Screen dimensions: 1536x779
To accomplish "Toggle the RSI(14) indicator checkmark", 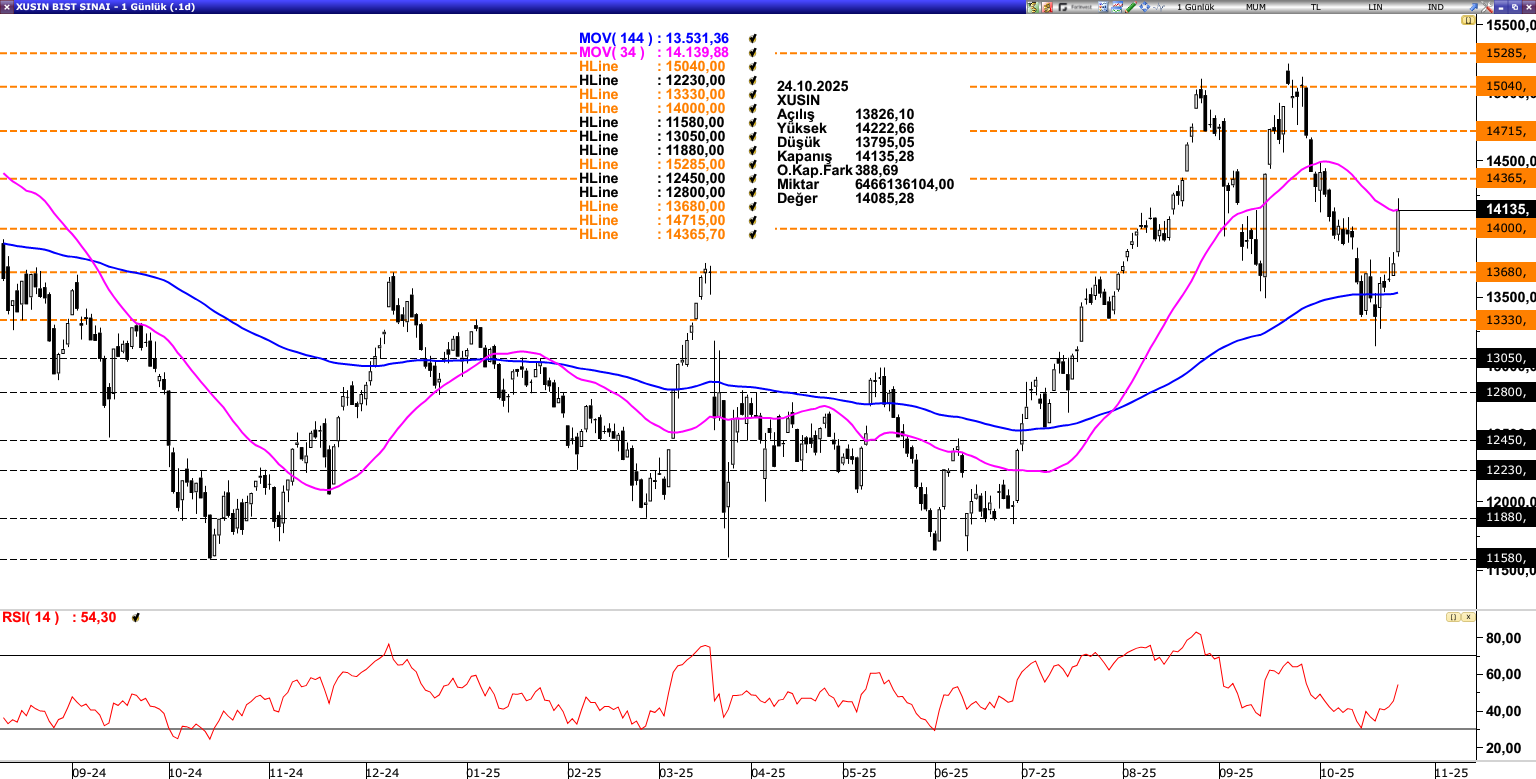I will pyautogui.click(x=136, y=618).
